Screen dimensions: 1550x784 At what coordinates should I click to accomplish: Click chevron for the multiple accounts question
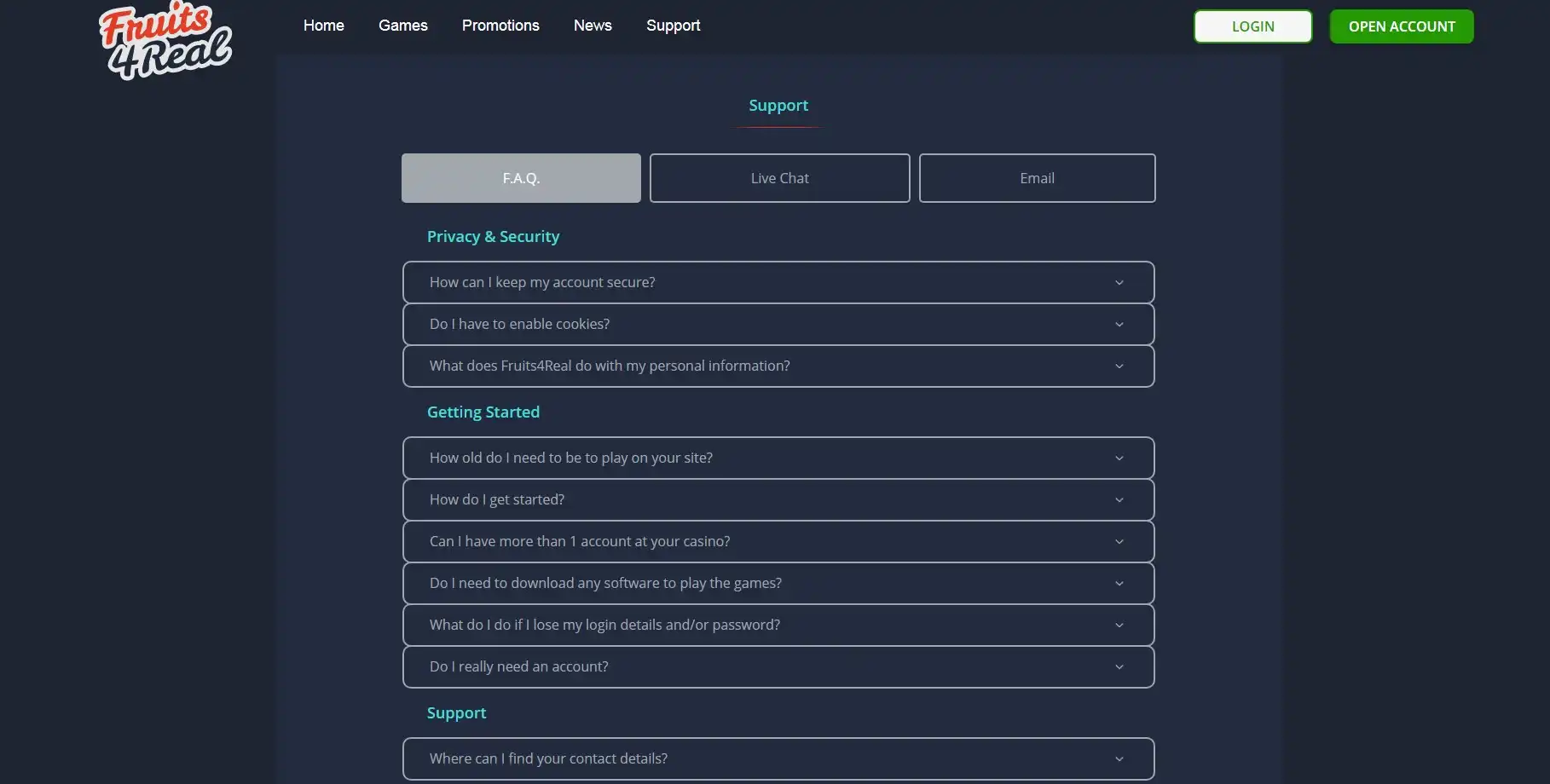coord(1119,542)
